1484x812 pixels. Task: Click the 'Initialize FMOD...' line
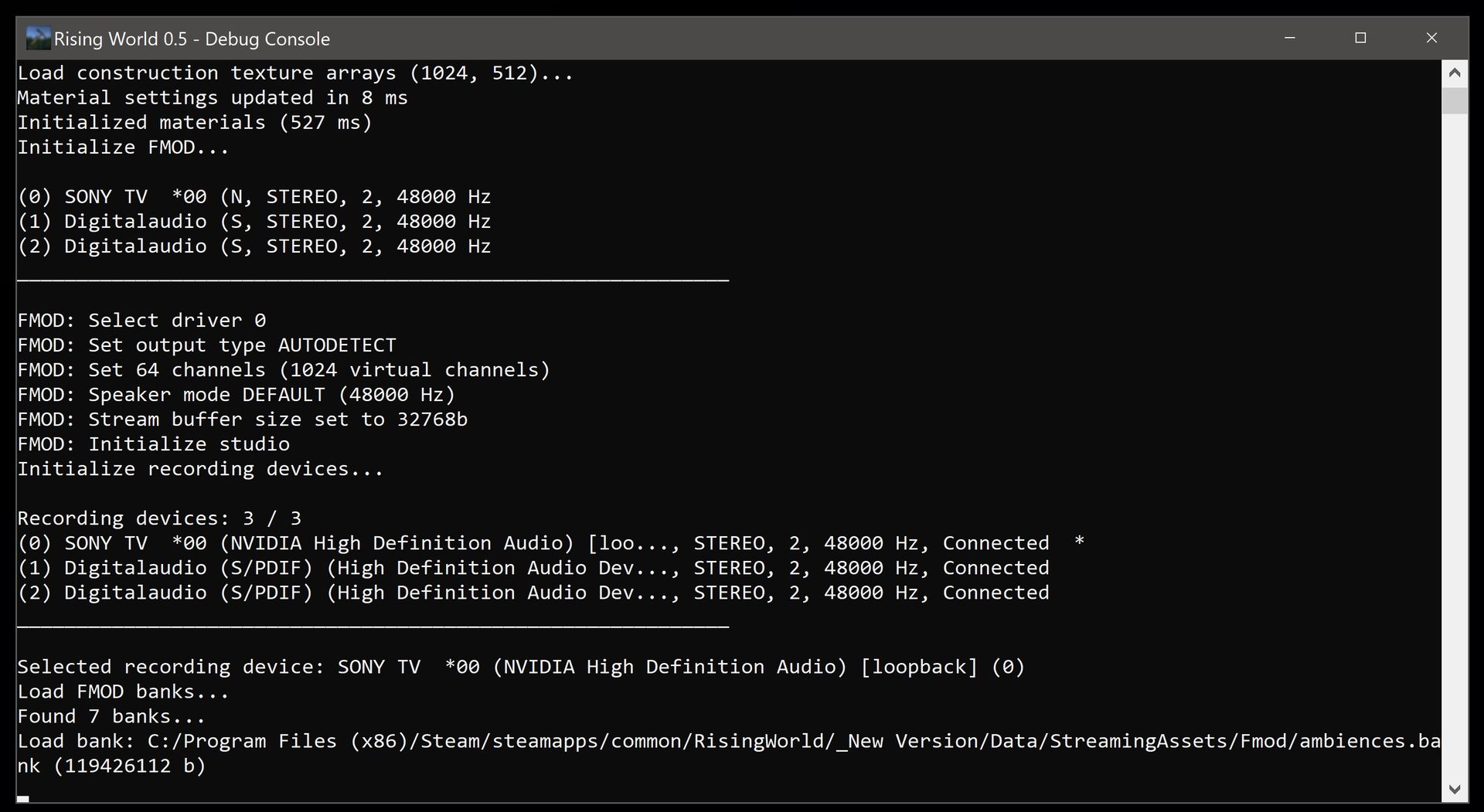124,148
